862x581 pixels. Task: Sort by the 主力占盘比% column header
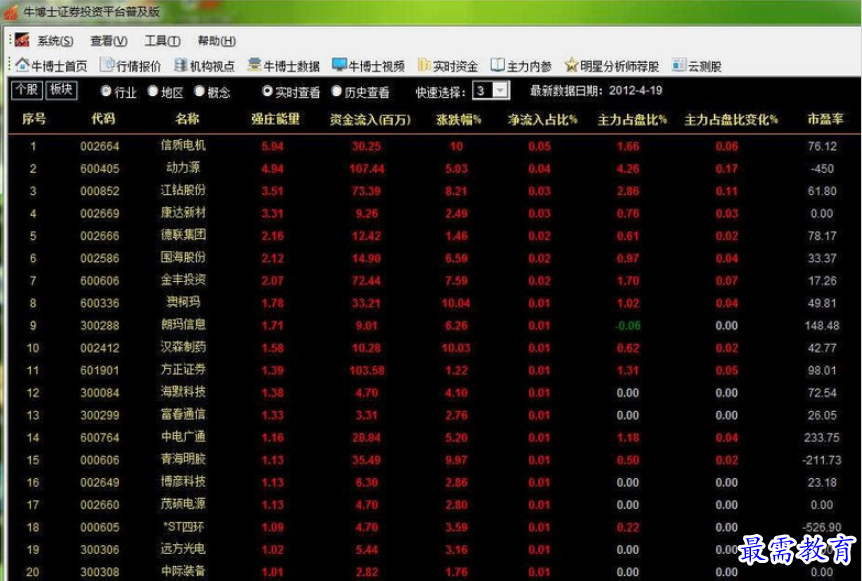(x=632, y=119)
